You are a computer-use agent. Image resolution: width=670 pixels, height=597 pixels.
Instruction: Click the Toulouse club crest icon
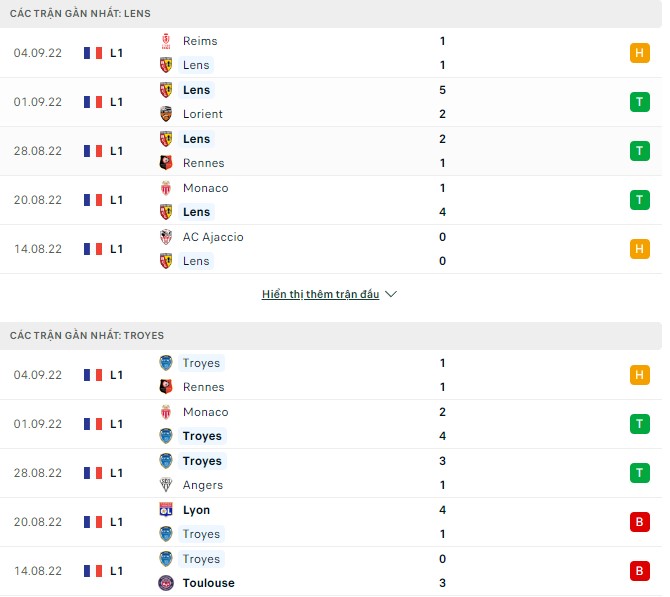point(166,583)
